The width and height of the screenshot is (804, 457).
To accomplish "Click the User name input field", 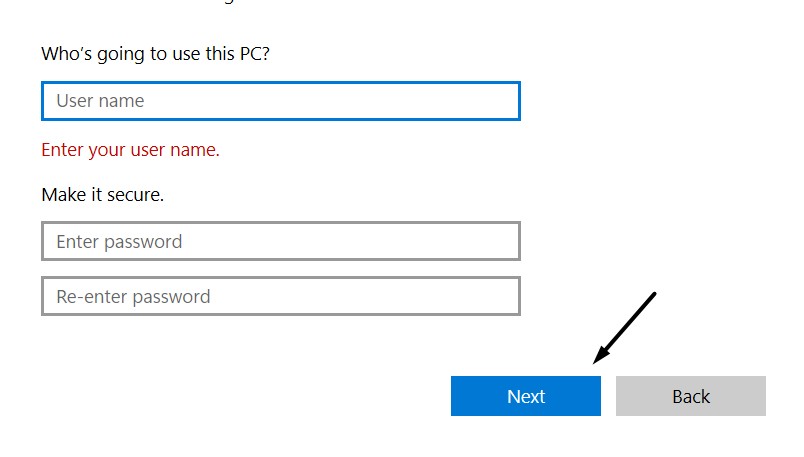I will [x=280, y=101].
